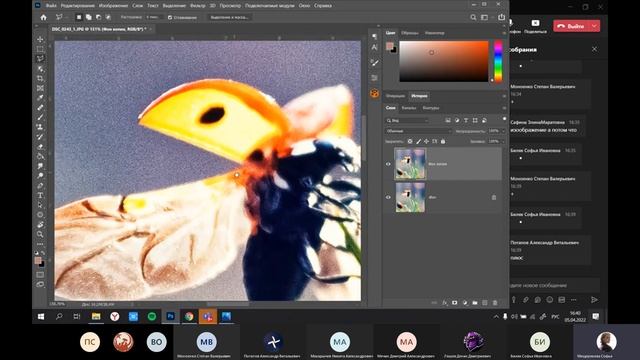This screenshot has height=360, width=640.
Task: Open Layers panel flyout menu
Action: click(504, 108)
